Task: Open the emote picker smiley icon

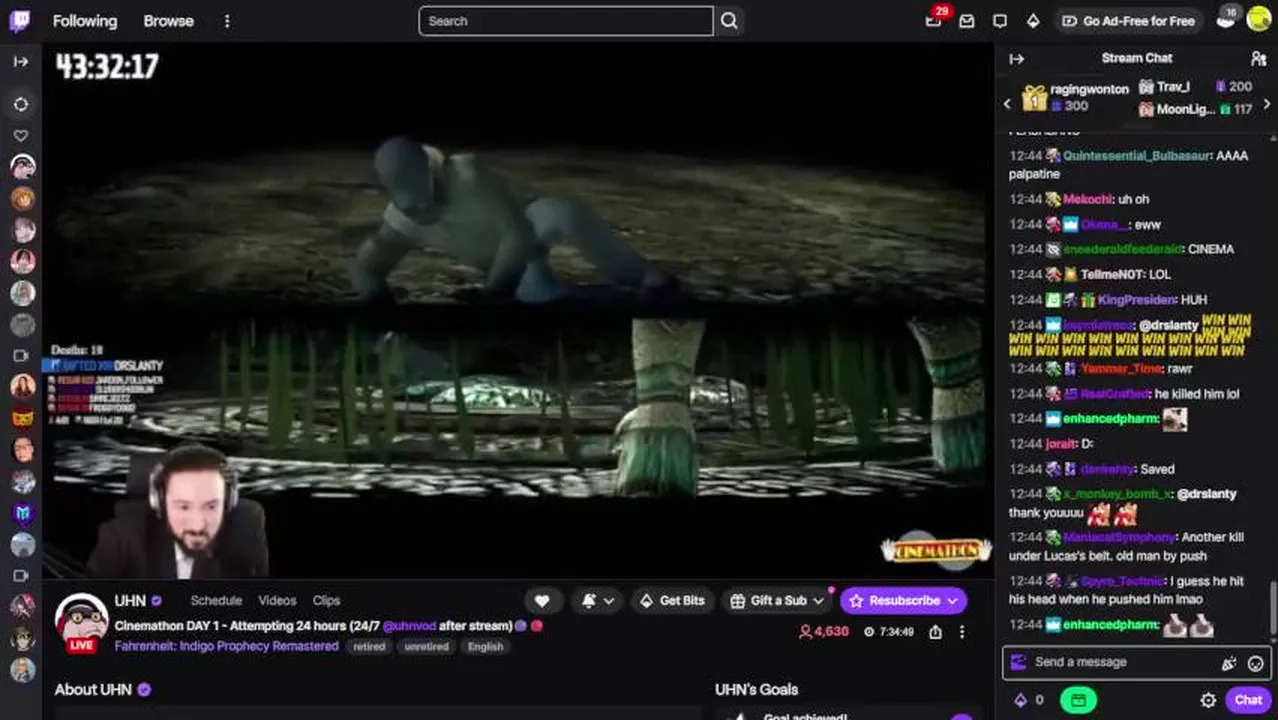Action: click(1256, 663)
